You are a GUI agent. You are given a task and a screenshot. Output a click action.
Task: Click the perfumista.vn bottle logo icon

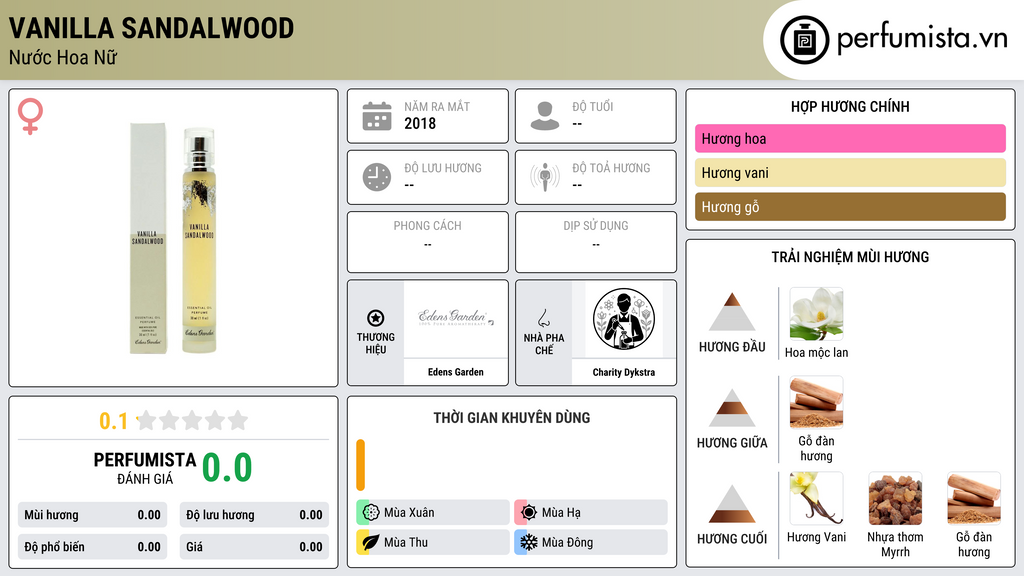tap(804, 40)
